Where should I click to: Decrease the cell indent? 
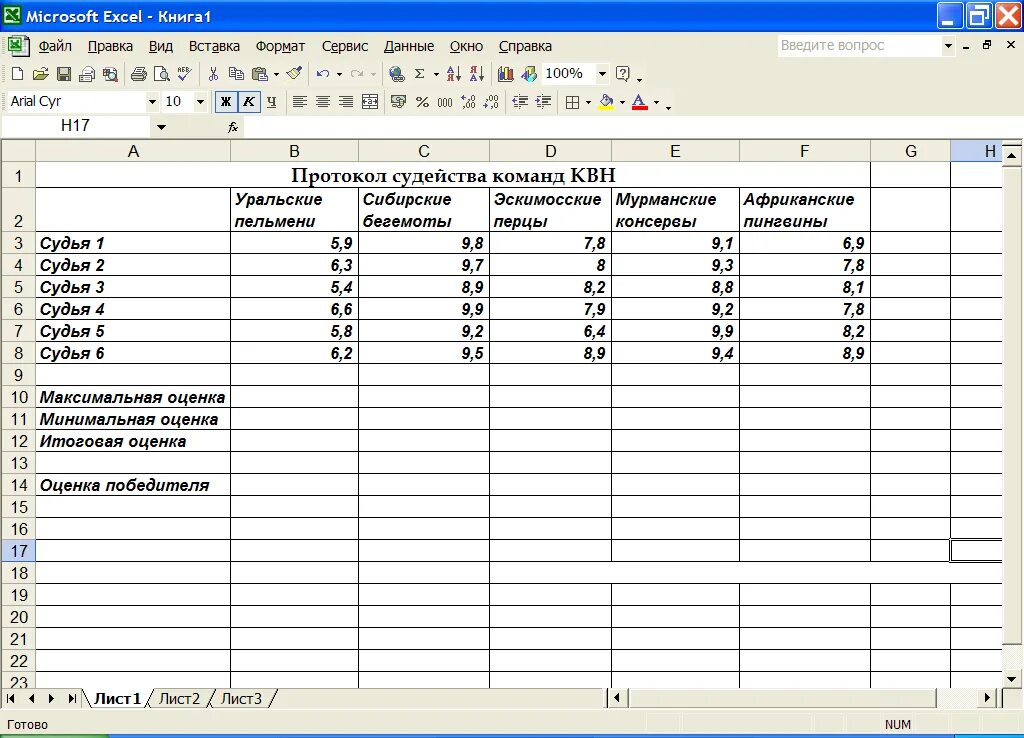pyautogui.click(x=520, y=102)
